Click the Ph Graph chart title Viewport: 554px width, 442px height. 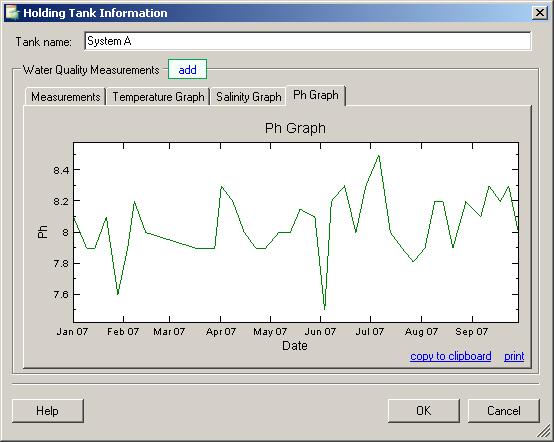(295, 128)
